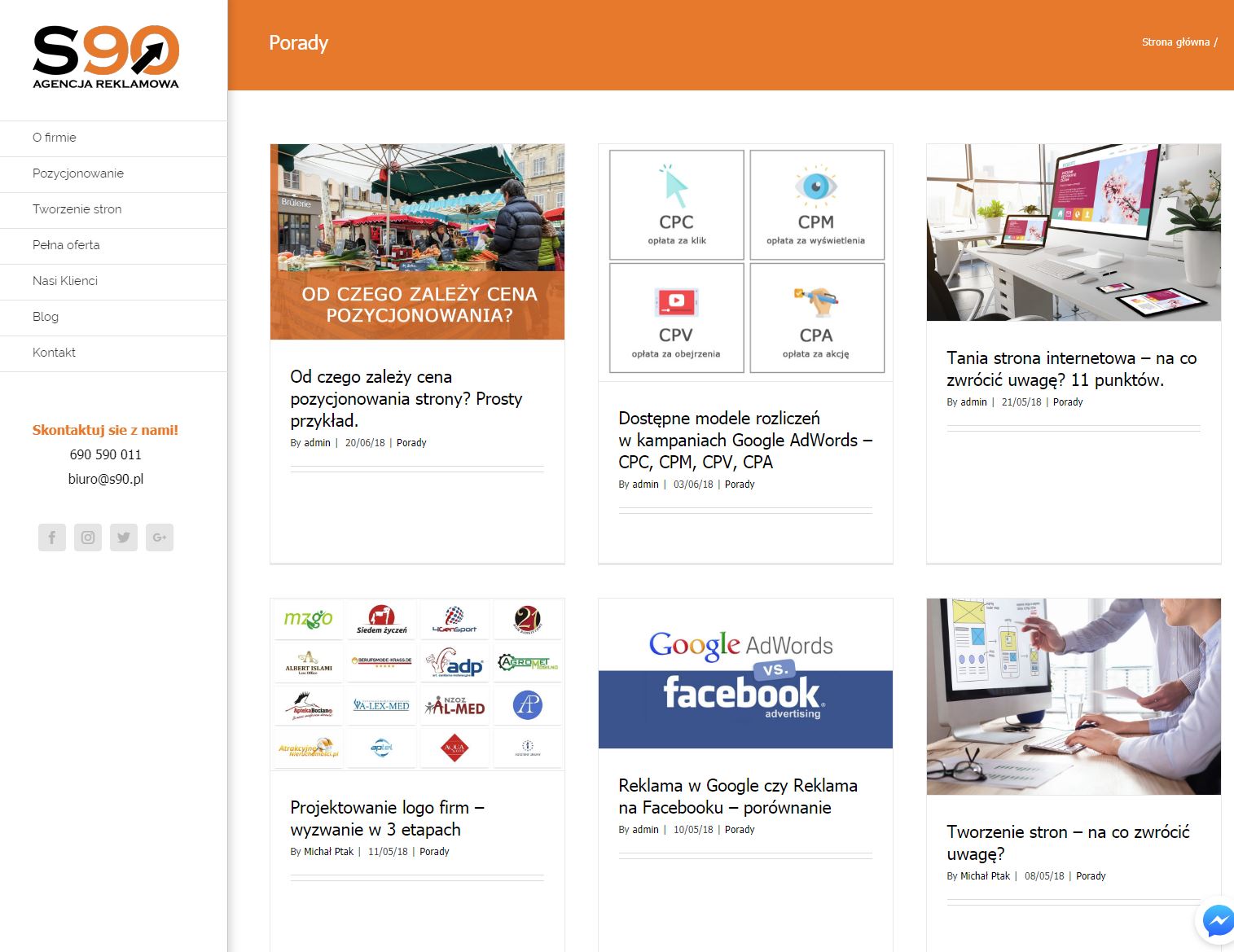The image size is (1234, 952).
Task: Open the Messenger chat bubble icon
Action: click(1219, 921)
